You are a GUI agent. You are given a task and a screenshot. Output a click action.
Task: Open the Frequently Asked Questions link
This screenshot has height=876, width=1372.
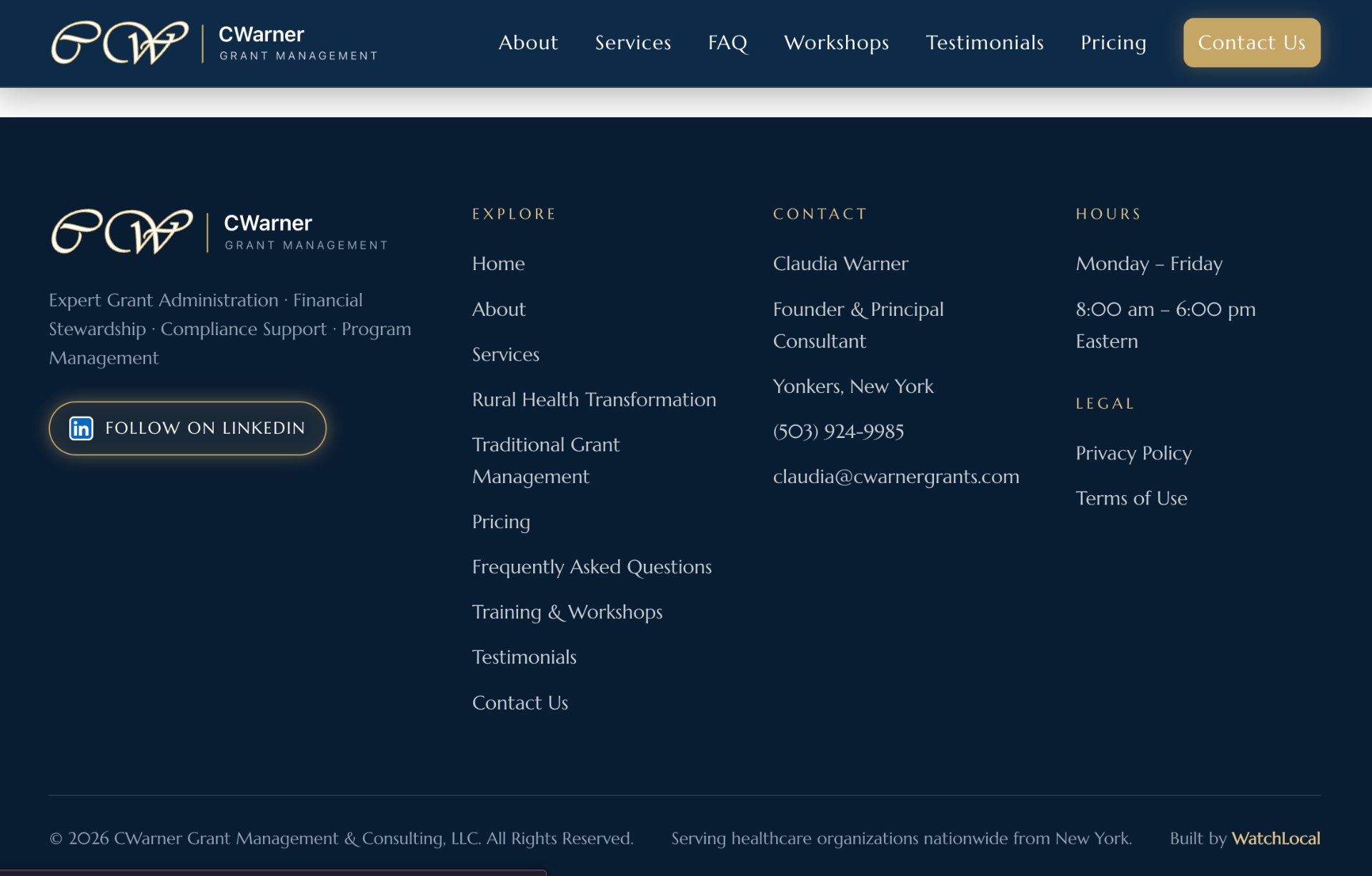tap(592, 567)
